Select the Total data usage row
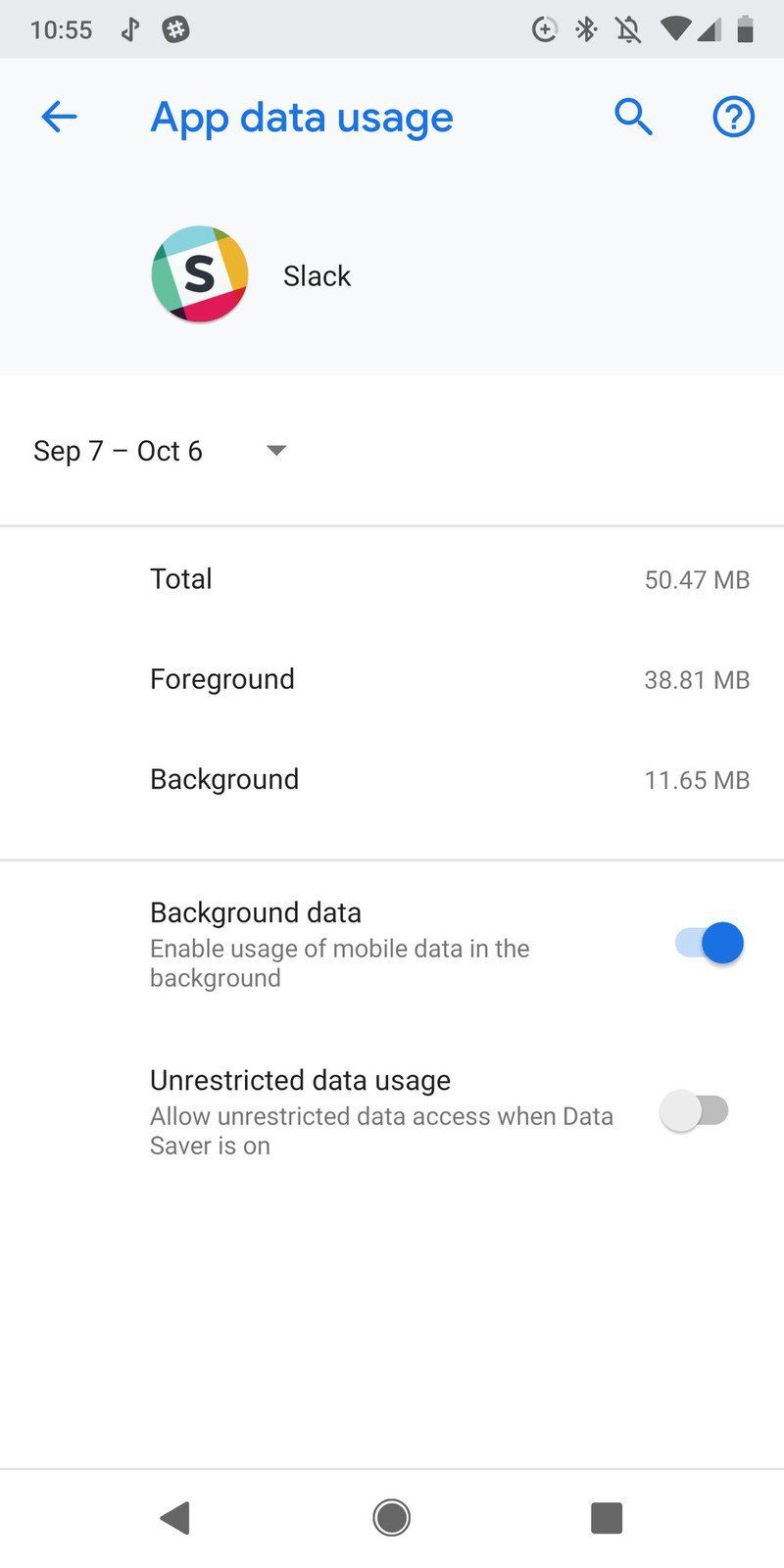Viewport: 784px width, 1568px height. (x=392, y=579)
